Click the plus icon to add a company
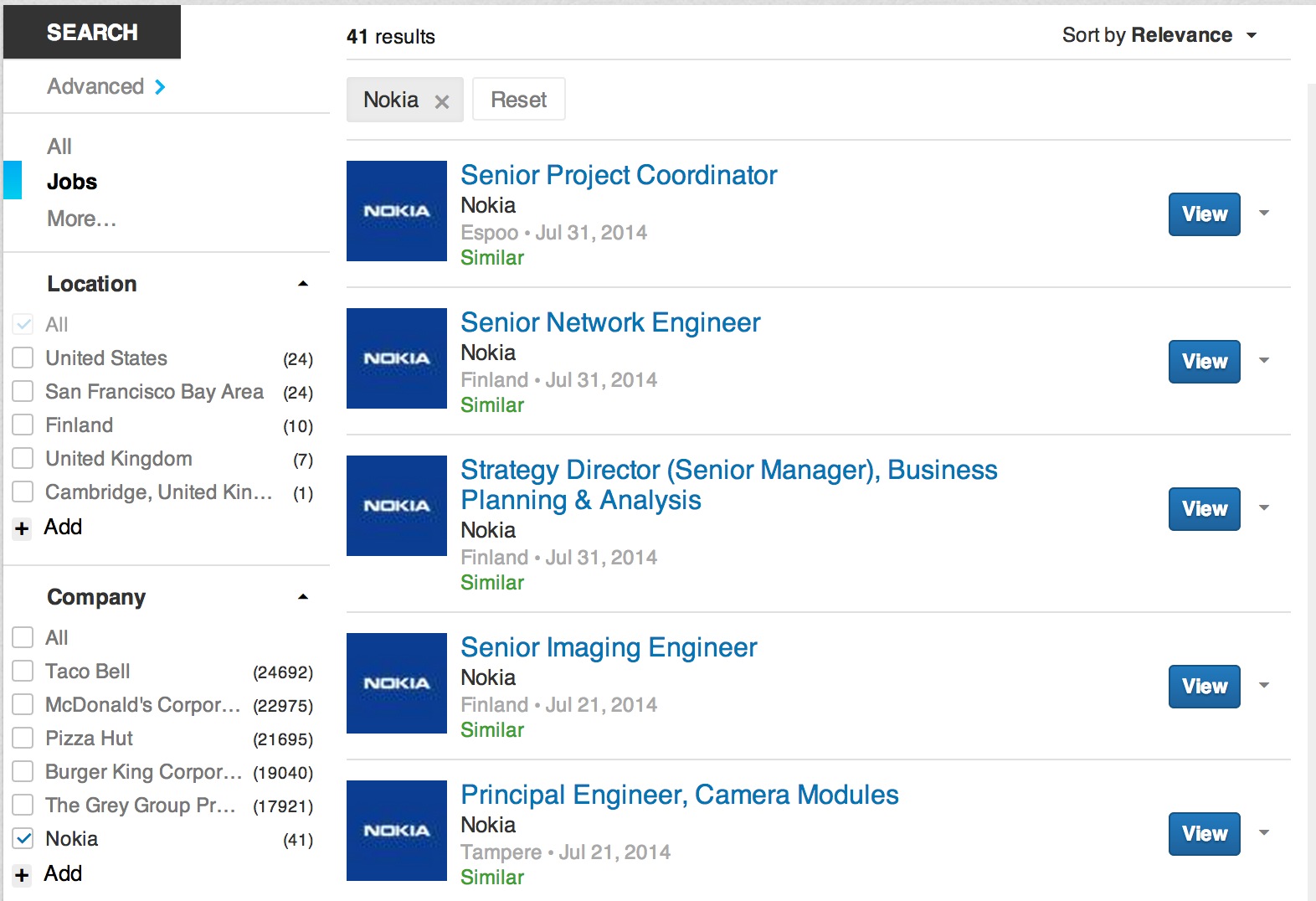The image size is (1316, 901). click(x=22, y=875)
